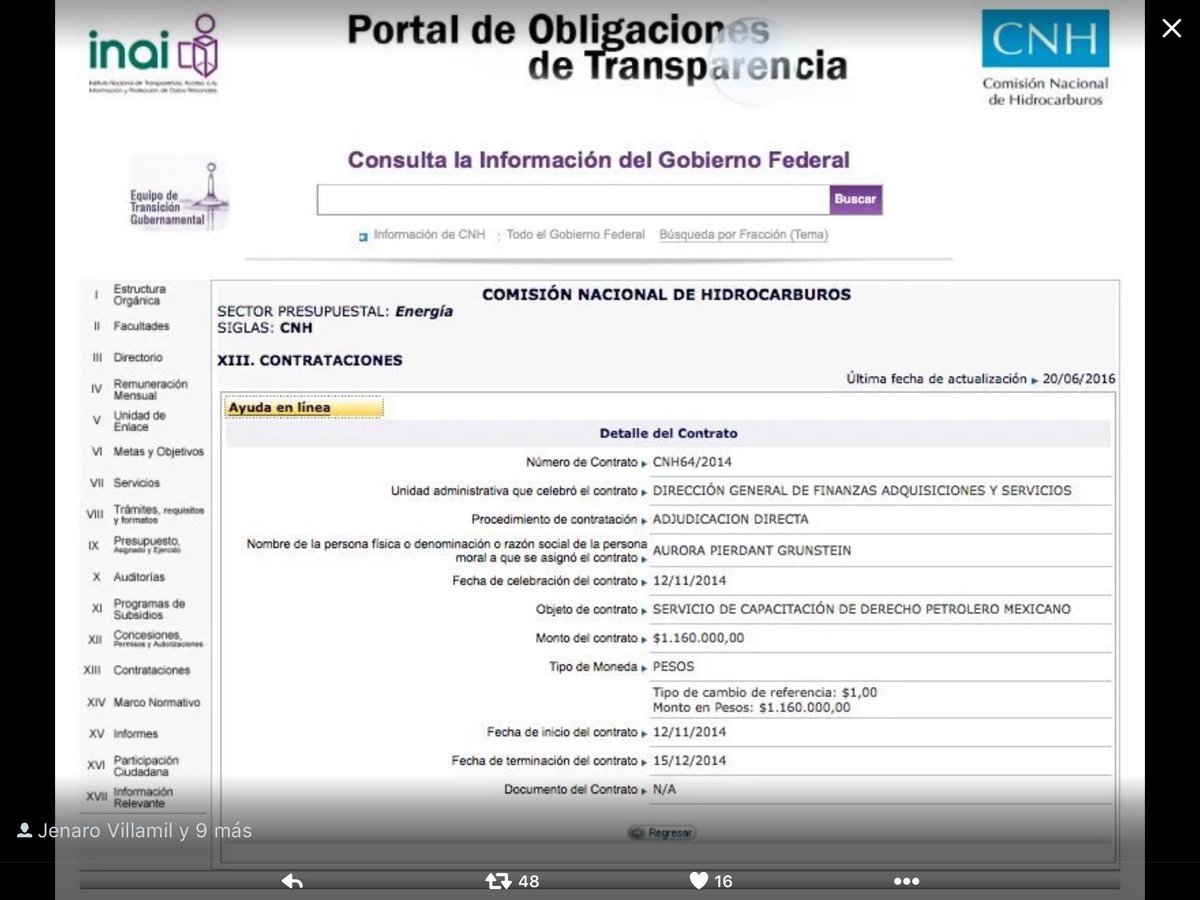Open the Marco Normativo menu item

(x=156, y=703)
